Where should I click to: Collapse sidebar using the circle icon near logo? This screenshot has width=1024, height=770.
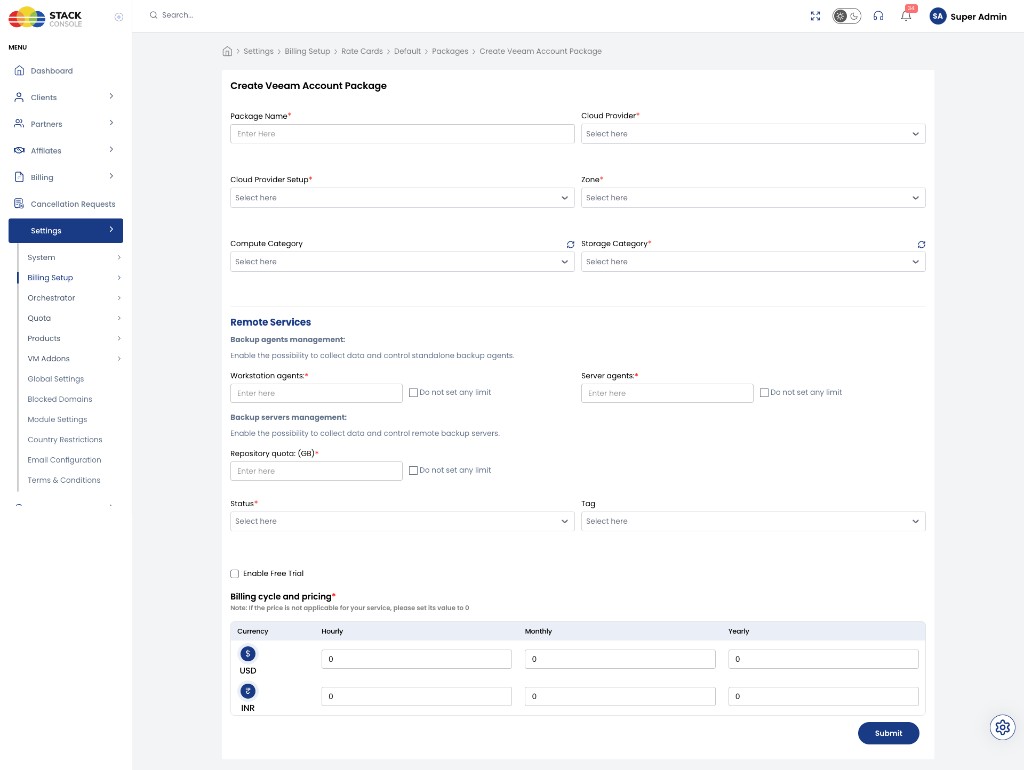pos(119,17)
